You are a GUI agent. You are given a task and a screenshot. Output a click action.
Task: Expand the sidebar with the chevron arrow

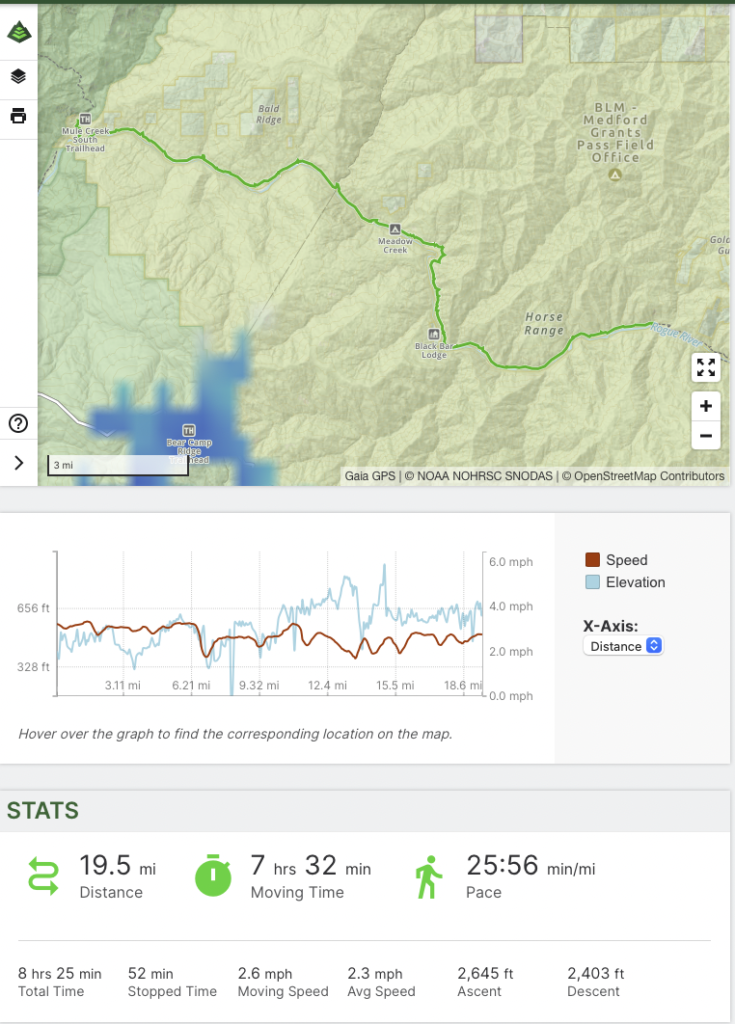[x=18, y=462]
